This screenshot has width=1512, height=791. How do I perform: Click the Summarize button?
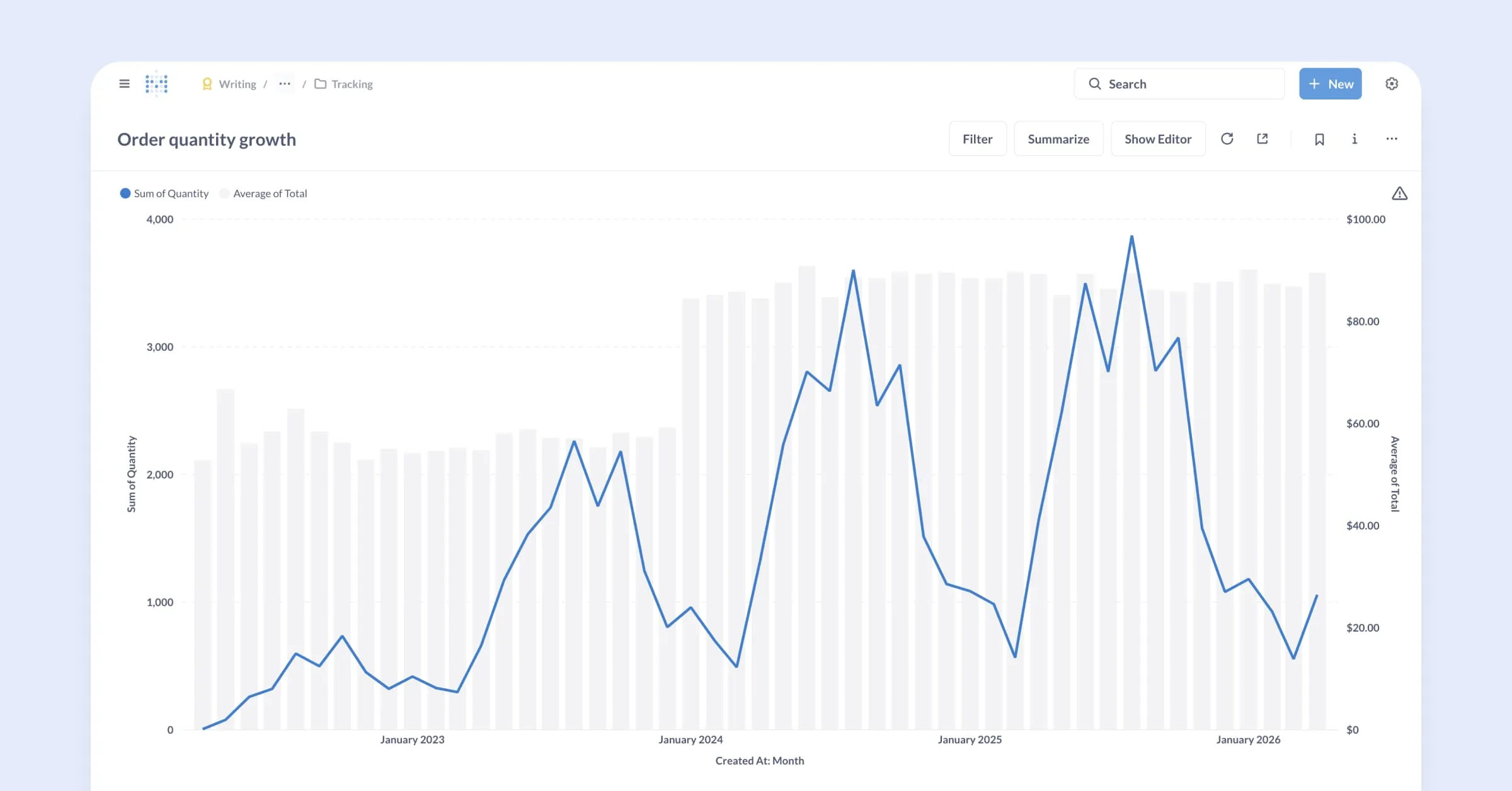point(1058,139)
